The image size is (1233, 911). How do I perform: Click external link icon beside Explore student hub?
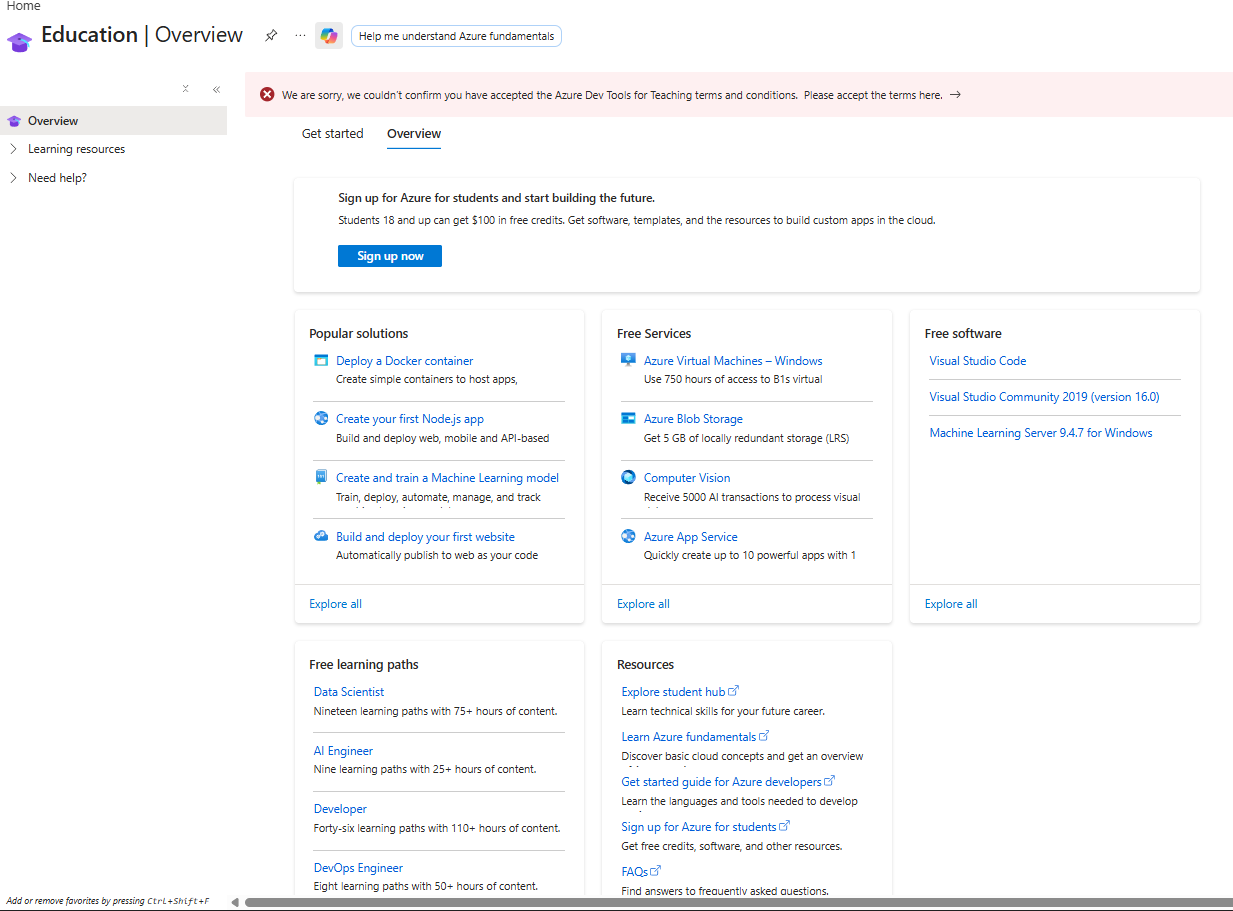(x=734, y=691)
